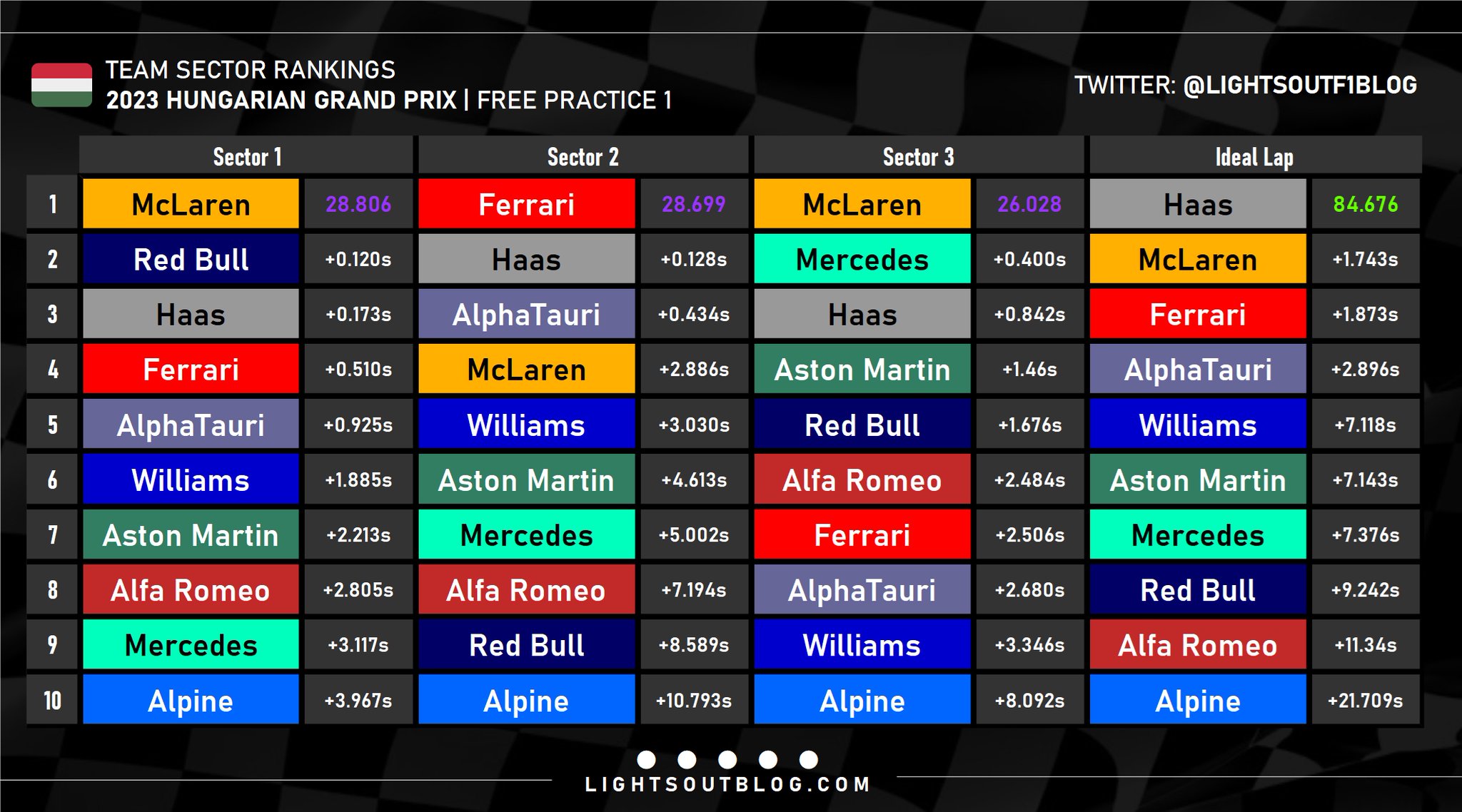Select the +21.709s Alpine ideal lap gap
Image resolution: width=1462 pixels, height=812 pixels.
1365,701
